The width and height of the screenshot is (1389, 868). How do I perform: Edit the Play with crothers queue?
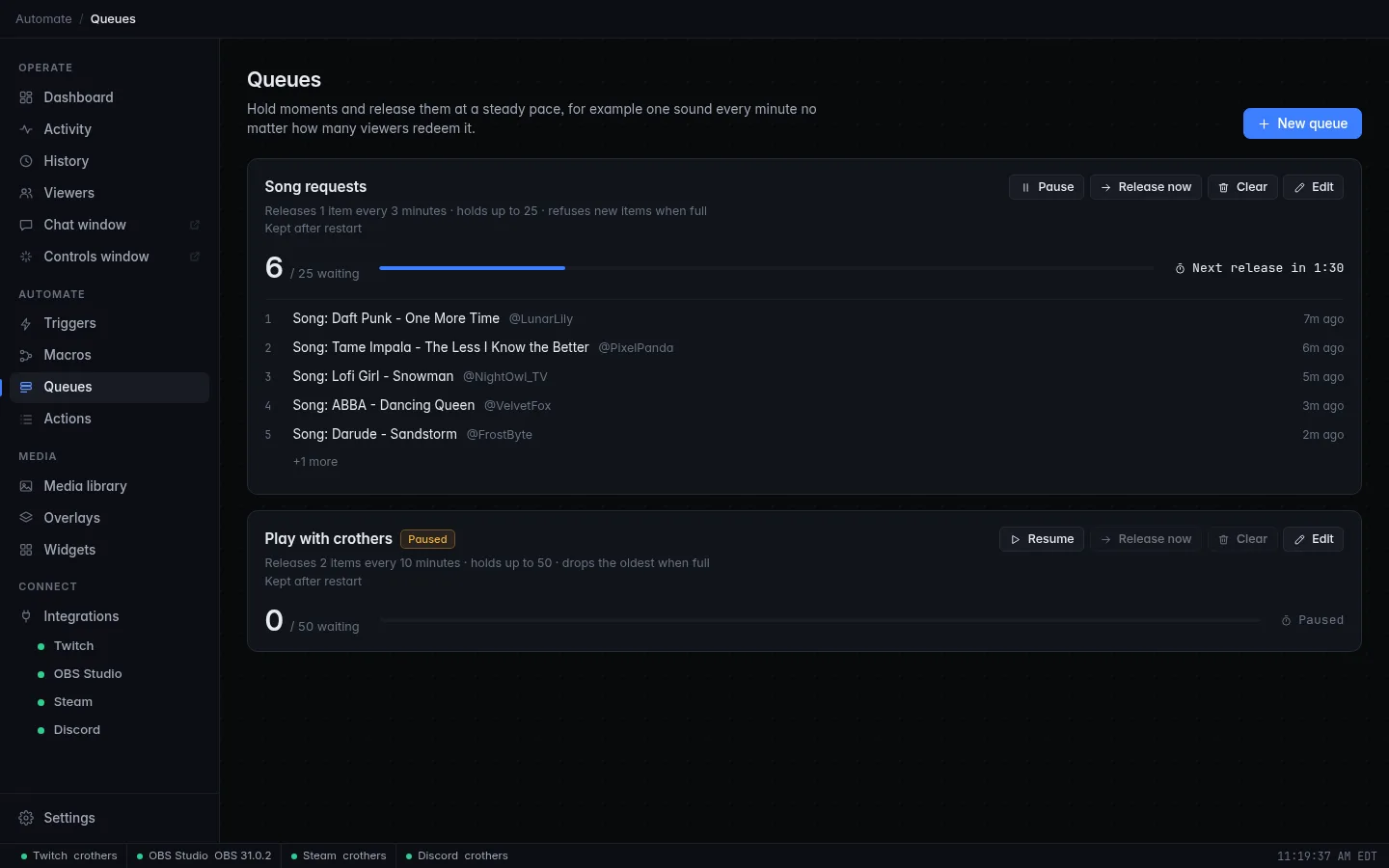tap(1313, 539)
